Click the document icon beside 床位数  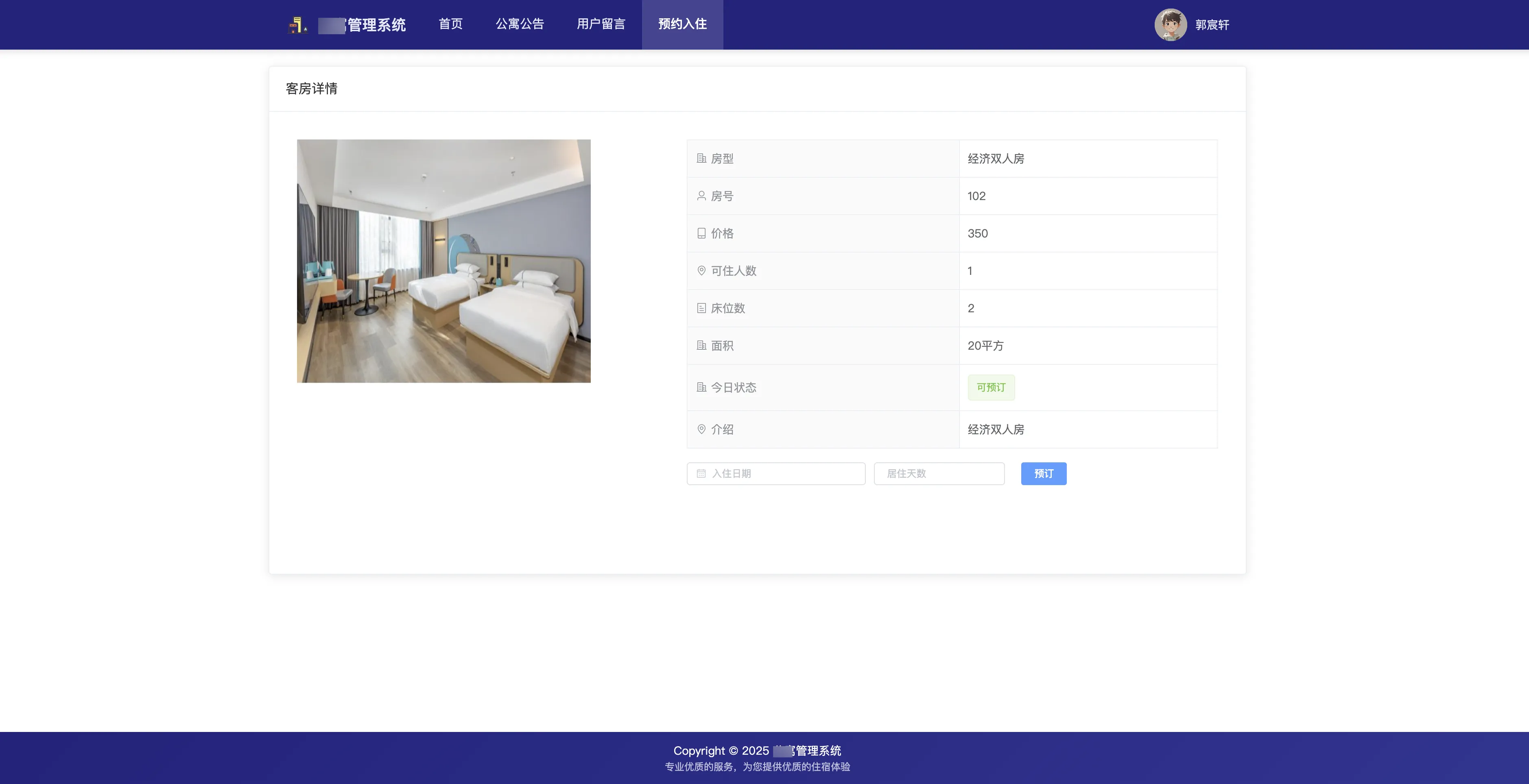pos(701,308)
